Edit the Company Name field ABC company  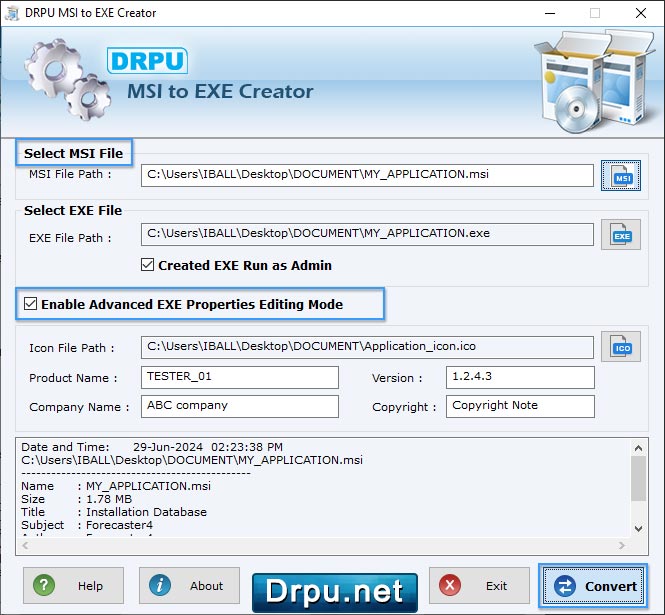click(x=240, y=406)
